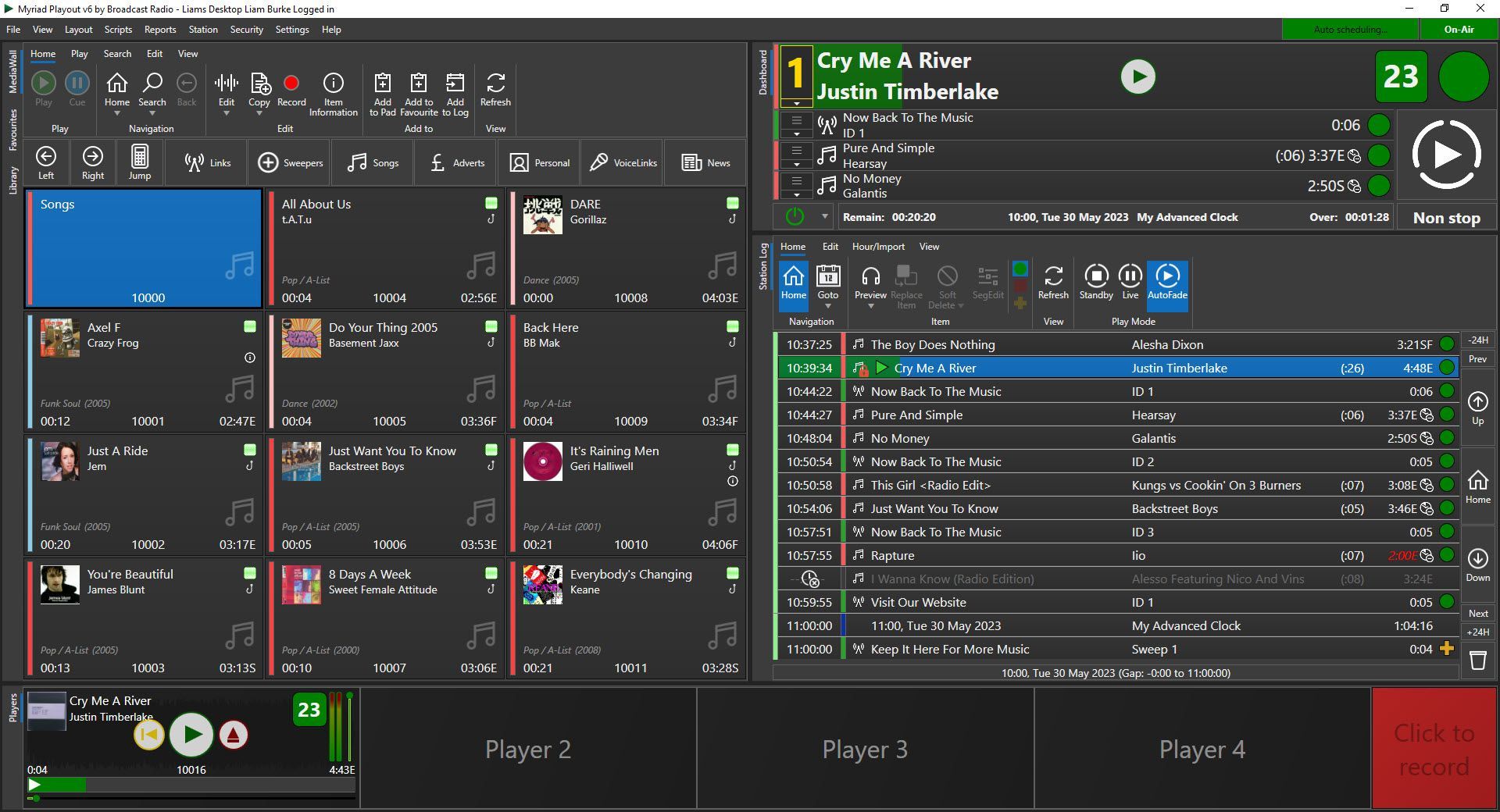
Task: Open the power button dropdown next to Remain
Action: pos(823,217)
